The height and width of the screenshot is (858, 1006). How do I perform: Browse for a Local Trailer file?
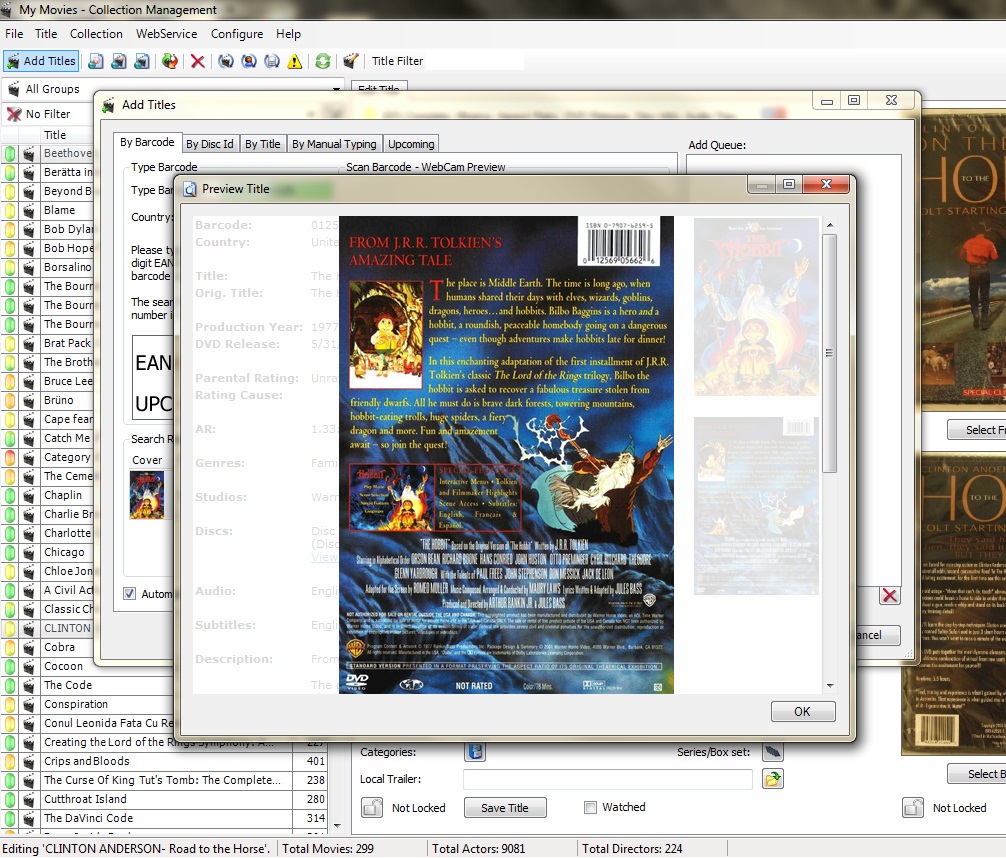tap(770, 779)
